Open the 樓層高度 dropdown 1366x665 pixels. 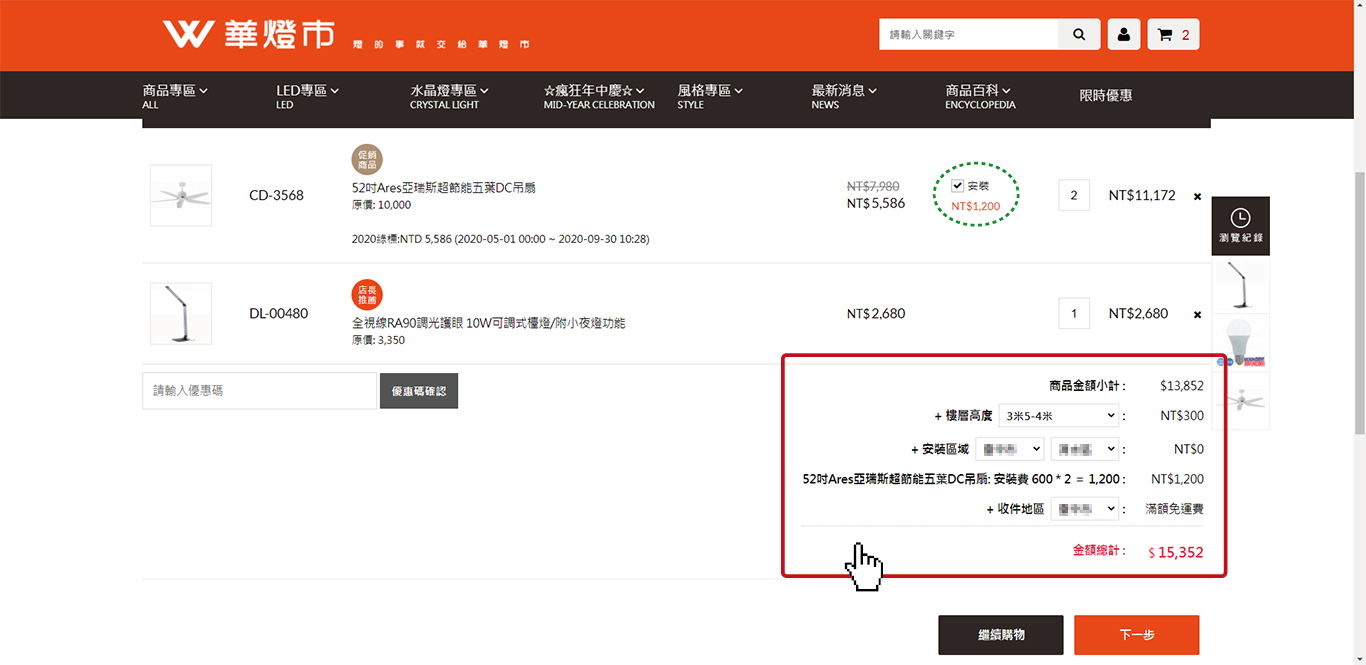(x=1059, y=416)
